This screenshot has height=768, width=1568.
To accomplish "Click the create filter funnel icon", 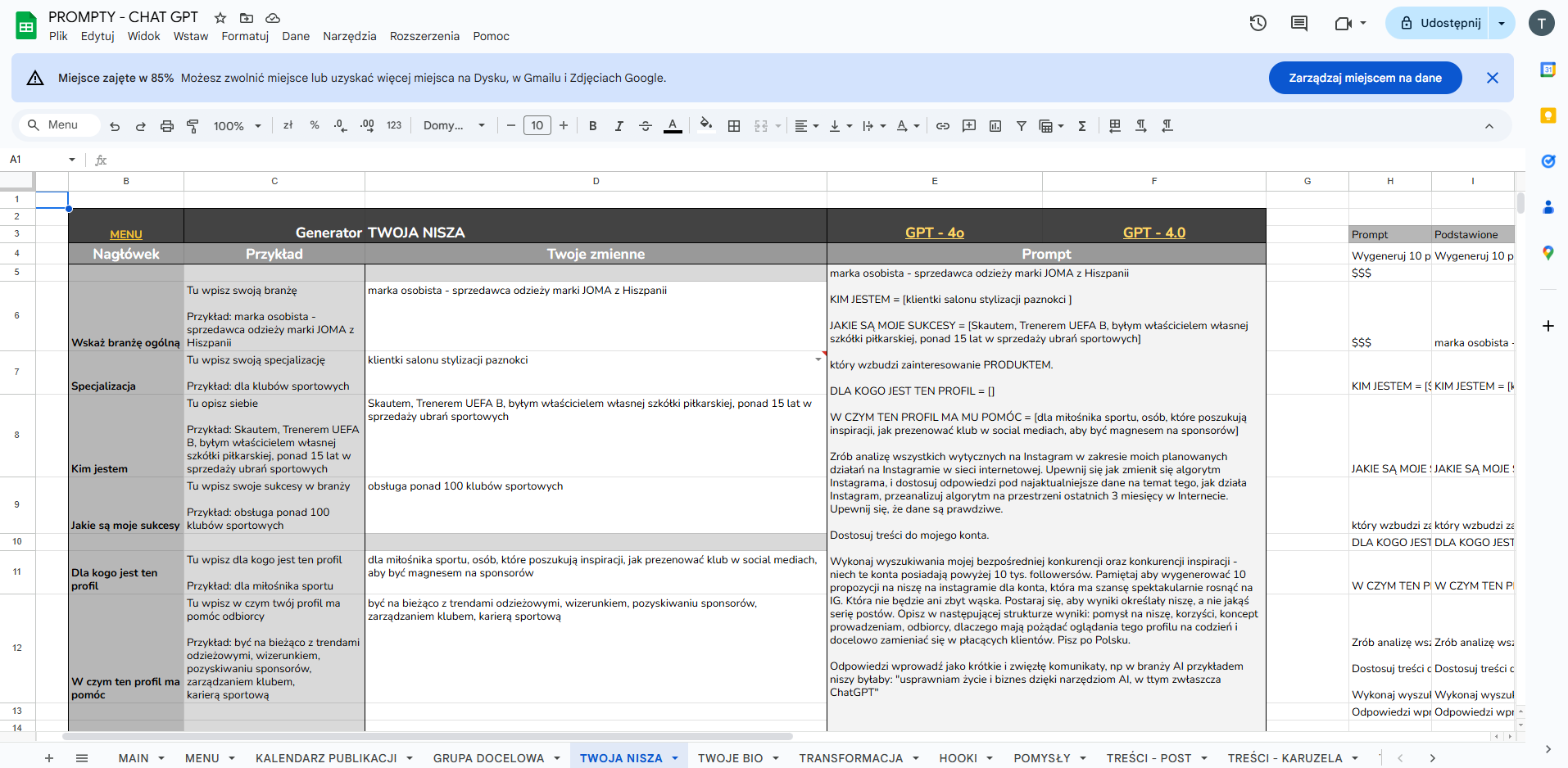I will [1022, 126].
